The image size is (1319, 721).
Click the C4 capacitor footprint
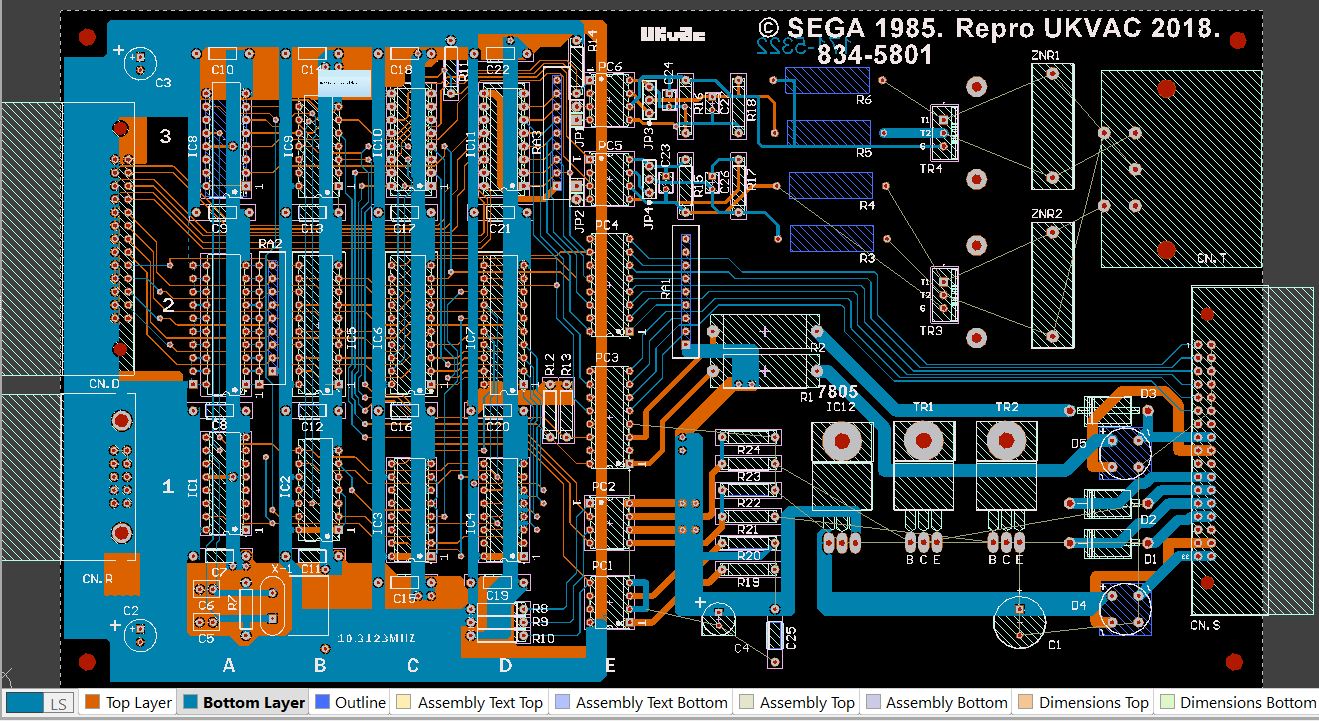(716, 619)
